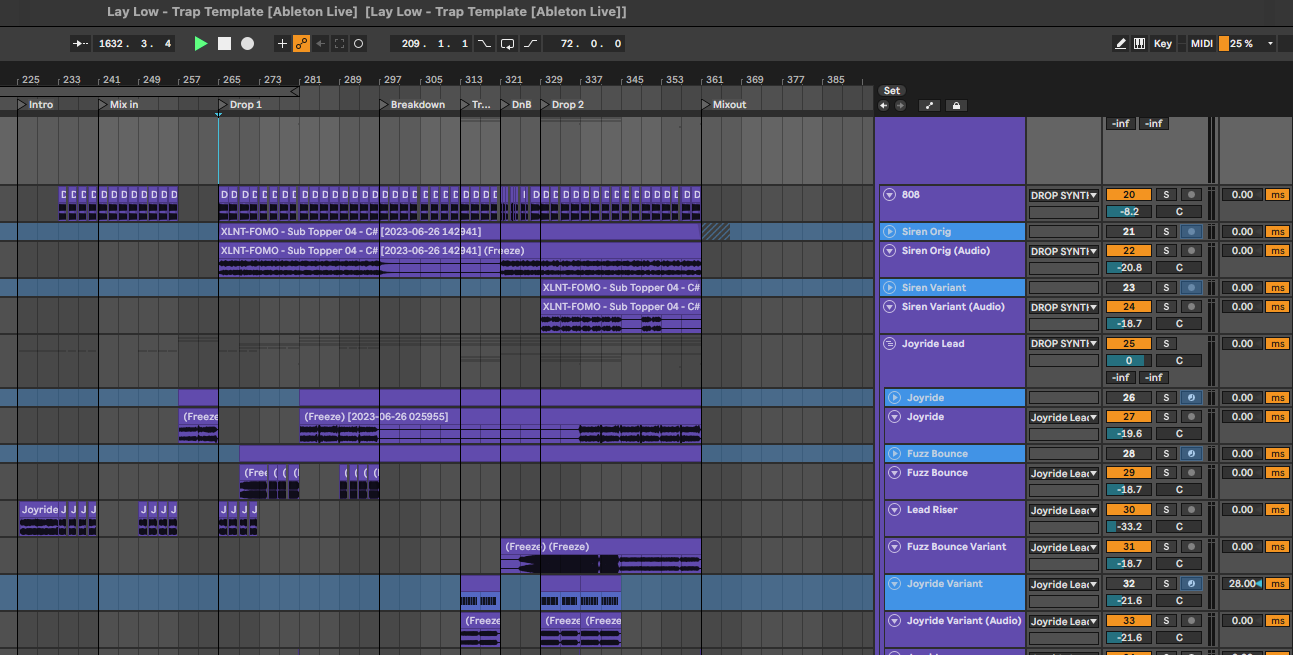
Task: Open the 808 track output routing dropdown
Action: [x=1063, y=195]
